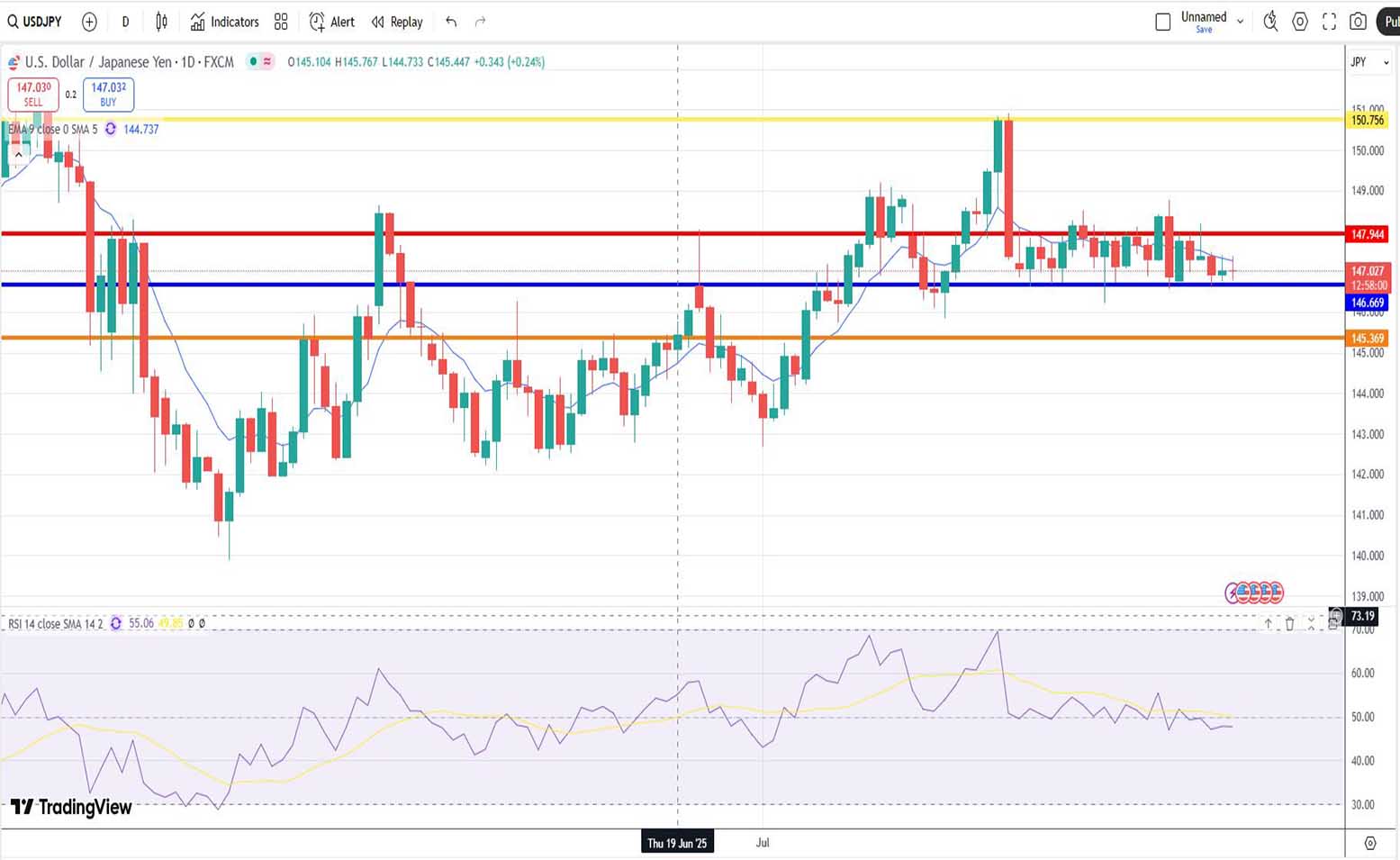Open indicator templates grid icon

point(281,22)
